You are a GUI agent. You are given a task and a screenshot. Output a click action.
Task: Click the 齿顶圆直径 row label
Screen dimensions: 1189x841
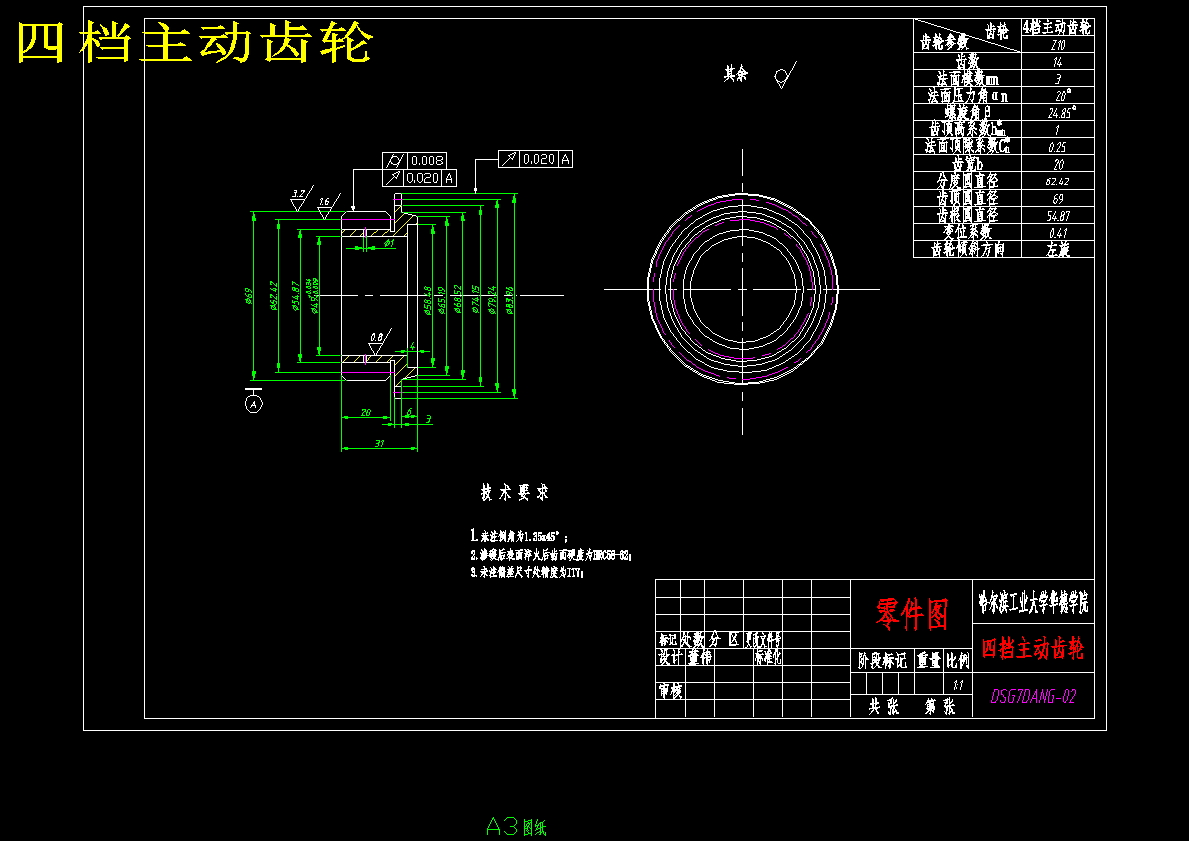[968, 198]
